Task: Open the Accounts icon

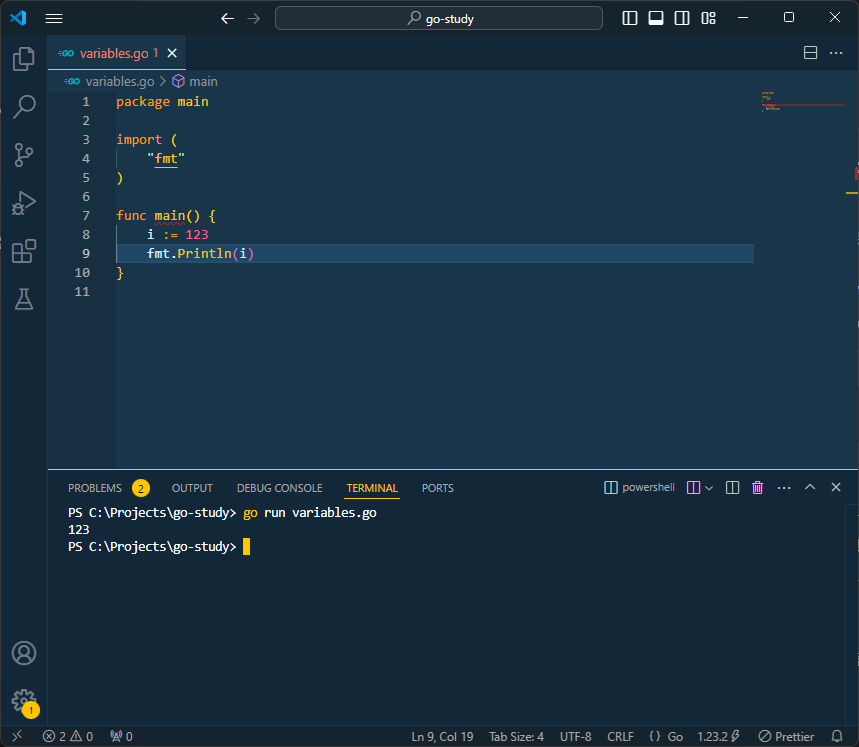Action: pos(23,653)
